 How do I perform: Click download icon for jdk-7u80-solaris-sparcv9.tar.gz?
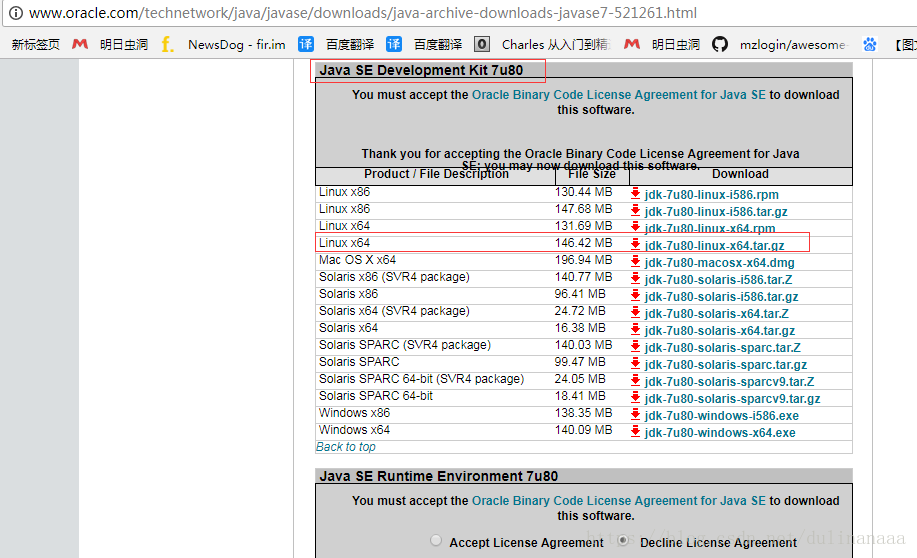tap(636, 397)
